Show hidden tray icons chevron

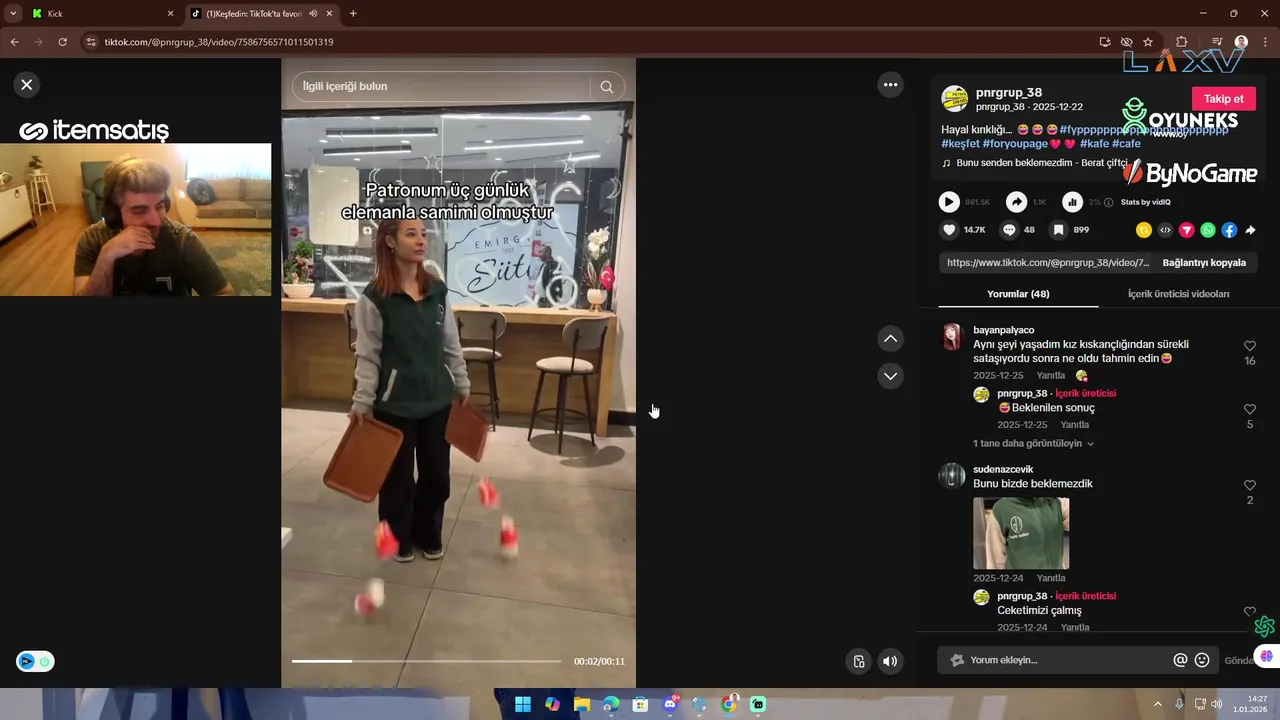1158,704
